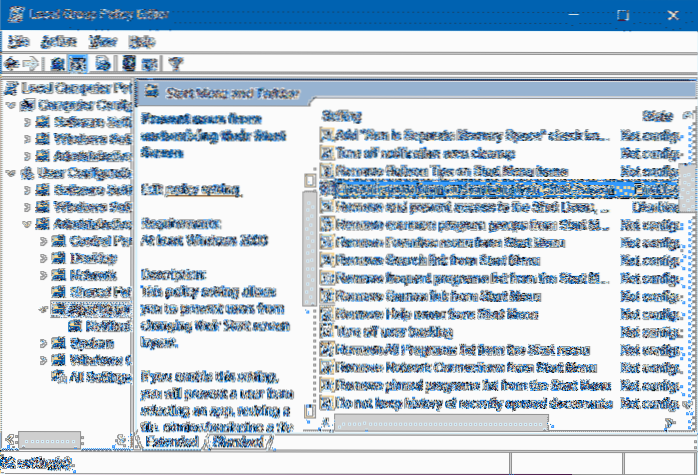The image size is (698, 475).
Task: Select the Shared Folders tree item
Action: click(95, 291)
